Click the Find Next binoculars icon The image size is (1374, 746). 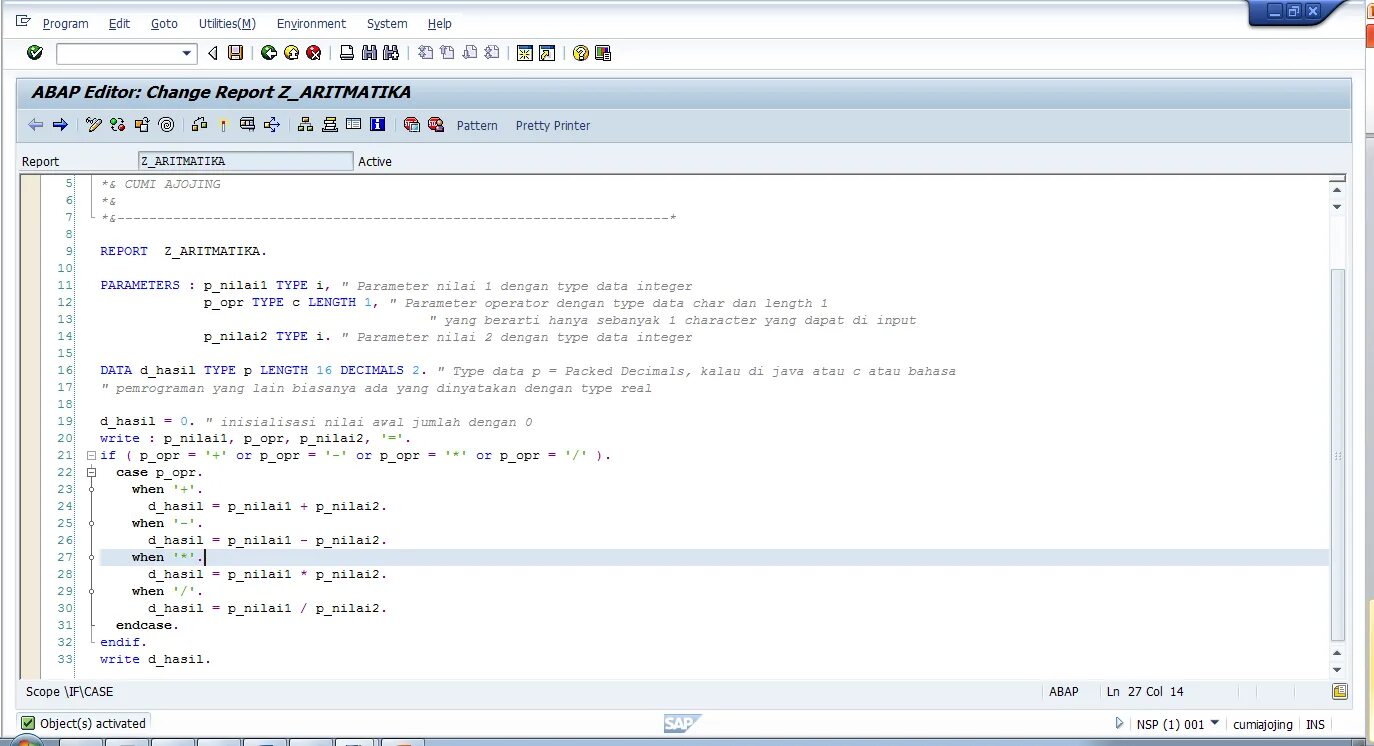coord(391,53)
